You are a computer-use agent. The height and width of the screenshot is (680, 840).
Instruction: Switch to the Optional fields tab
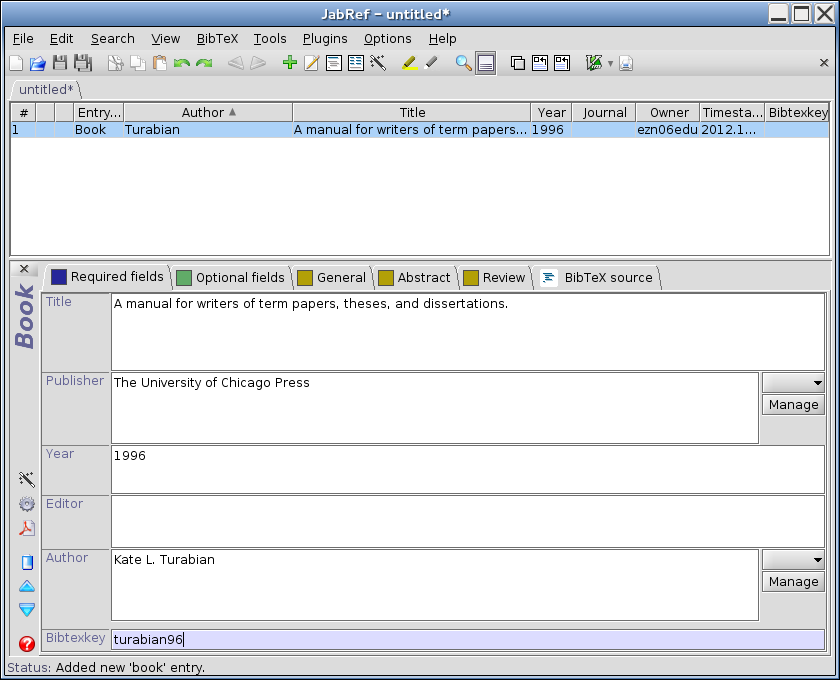(231, 277)
